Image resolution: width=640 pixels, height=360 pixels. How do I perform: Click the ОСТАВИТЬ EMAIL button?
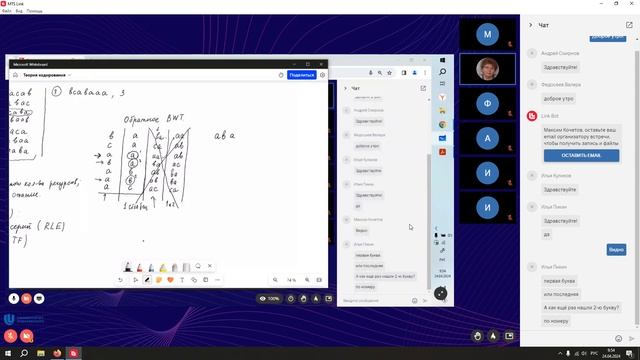[x=581, y=156]
